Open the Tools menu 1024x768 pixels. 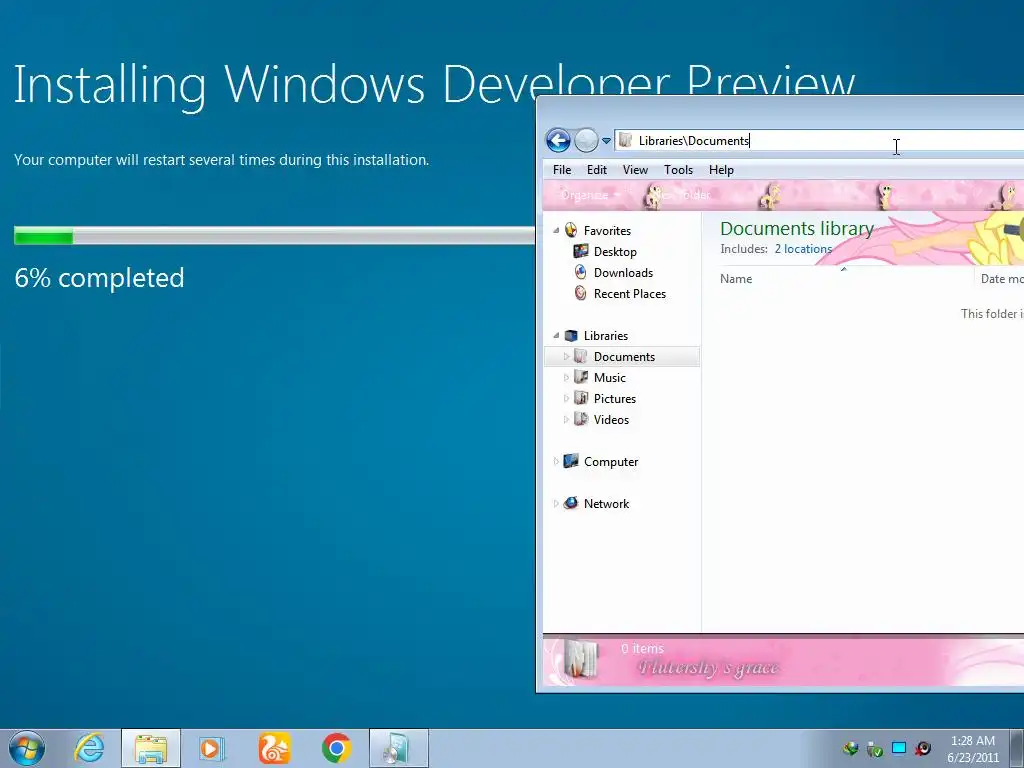coord(678,170)
